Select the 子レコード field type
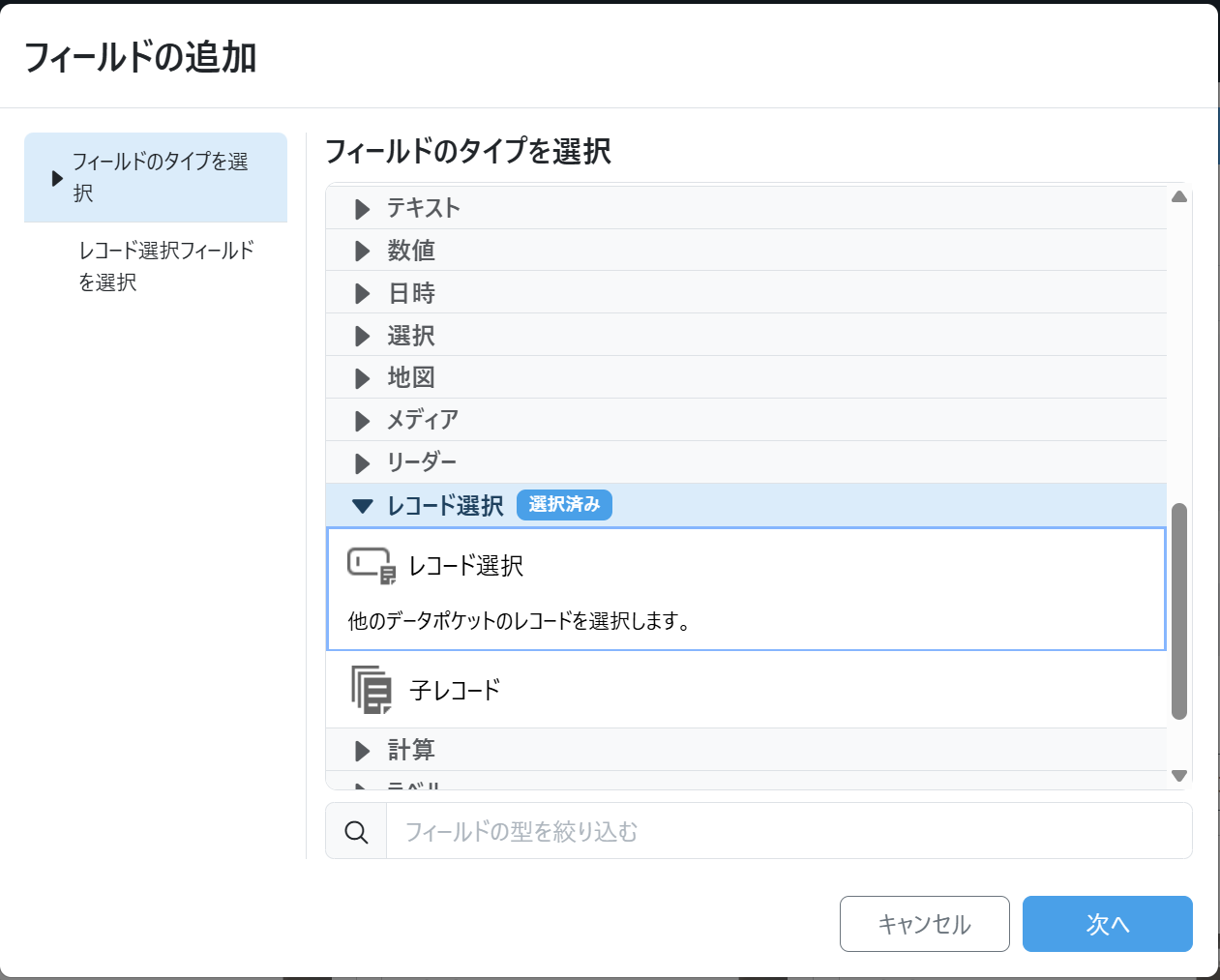The image size is (1220, 980). (455, 690)
